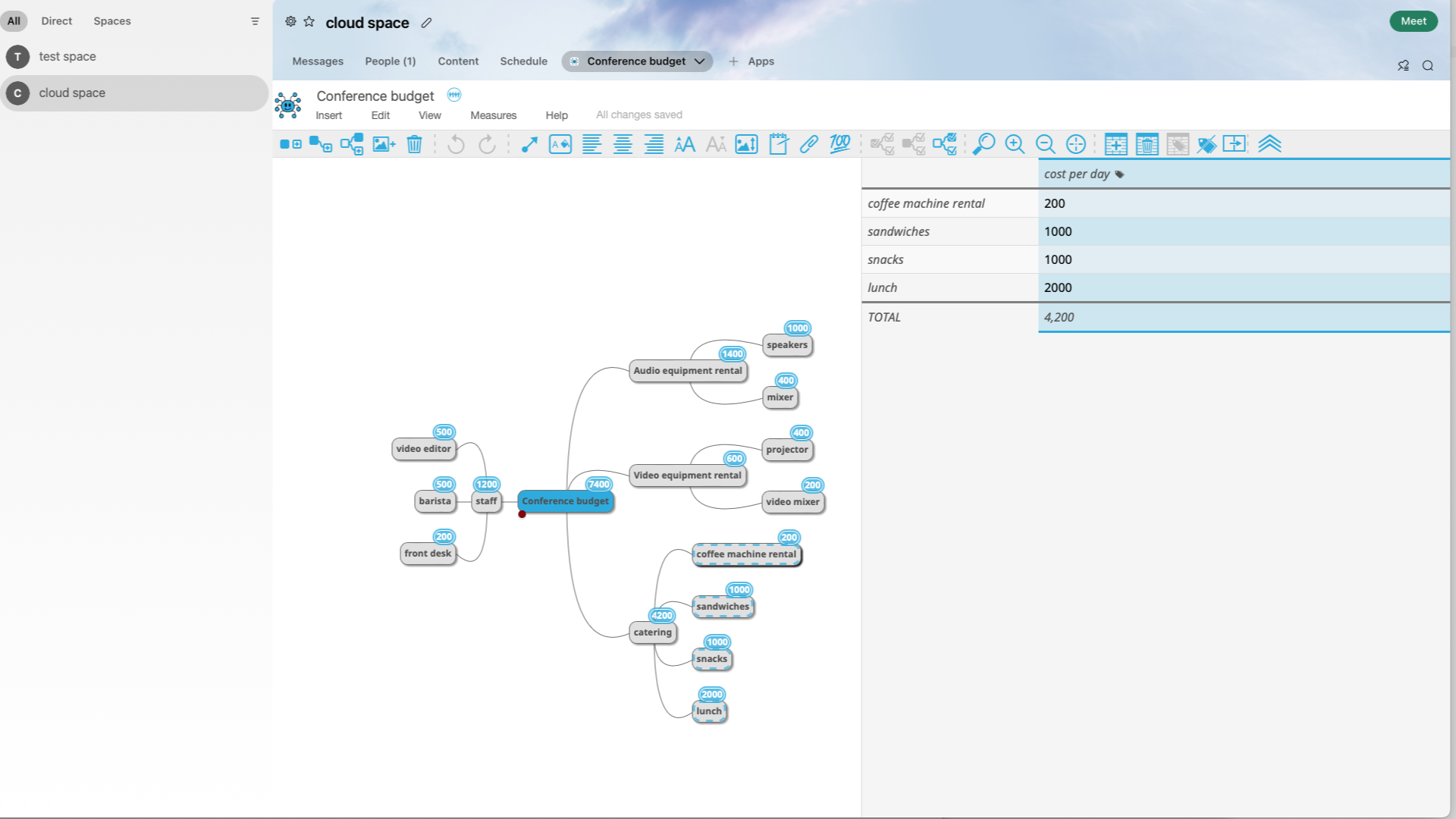Click the magnifier search icon in toolbar
1456x819 pixels.
coord(984,144)
